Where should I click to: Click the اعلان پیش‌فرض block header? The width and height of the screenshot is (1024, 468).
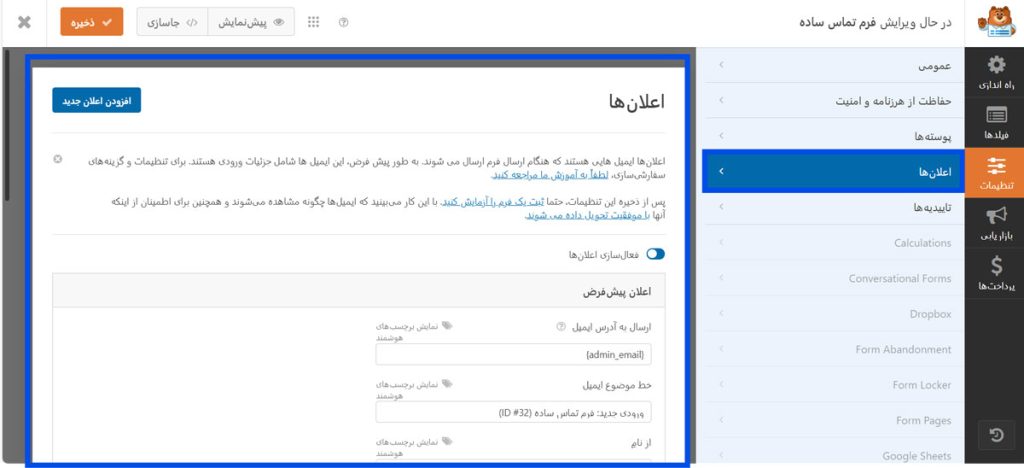click(x=359, y=291)
